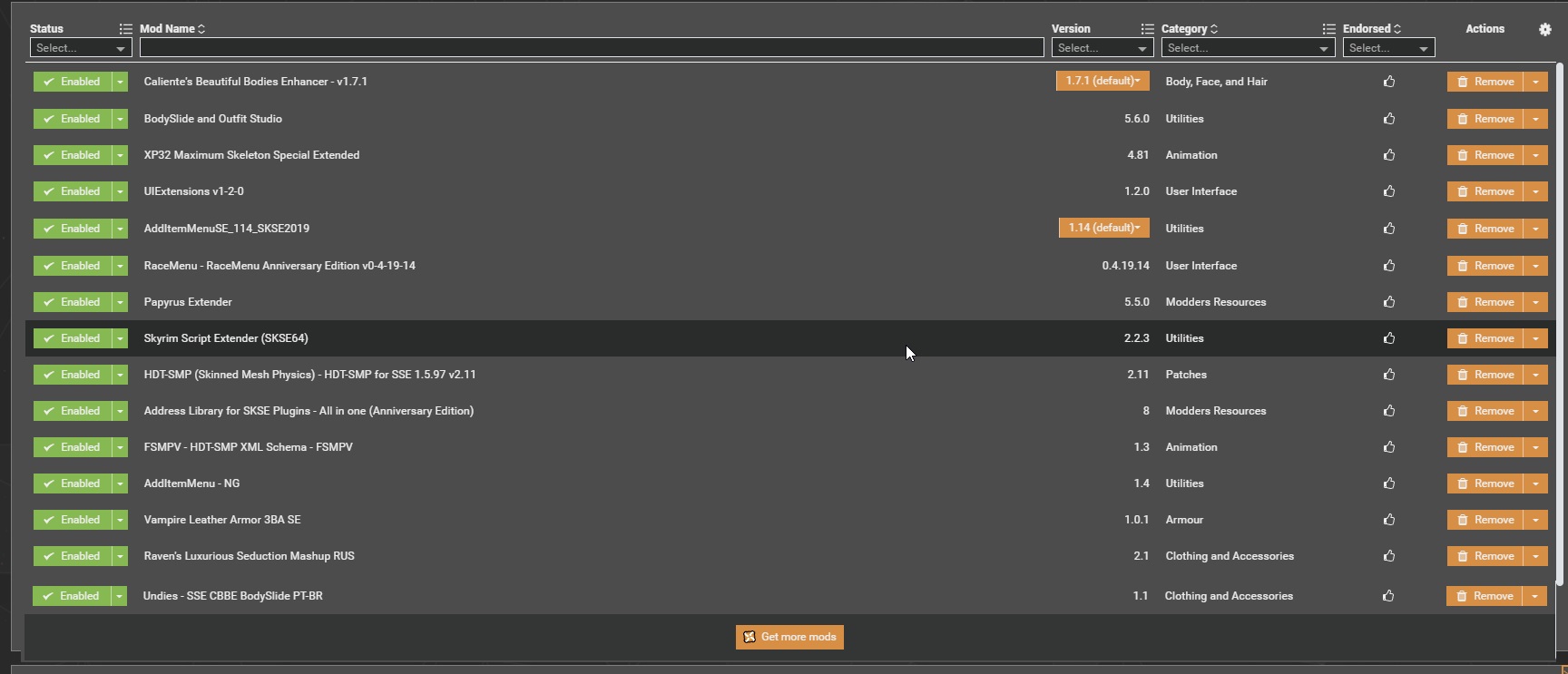Screen dimensions: 1568x674
Task: Click the Version column list icon
Action: (1147, 29)
